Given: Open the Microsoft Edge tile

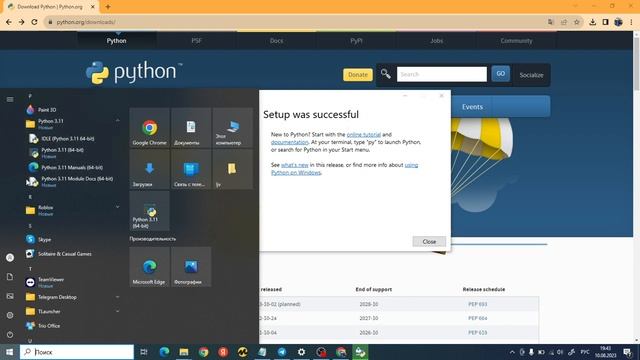Looking at the screenshot, I should [x=149, y=267].
